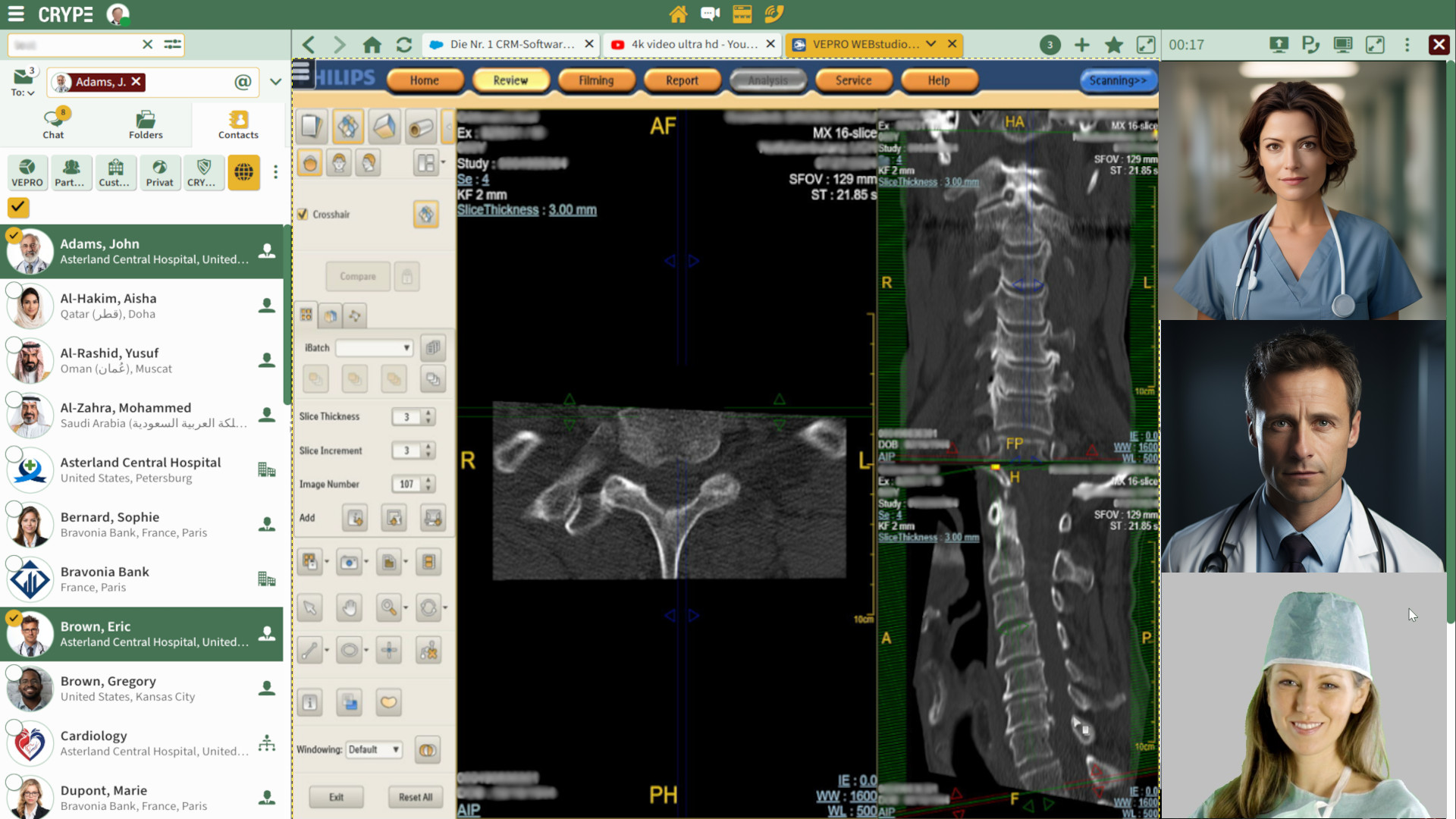
Task: Open the info panel icon
Action: [309, 702]
